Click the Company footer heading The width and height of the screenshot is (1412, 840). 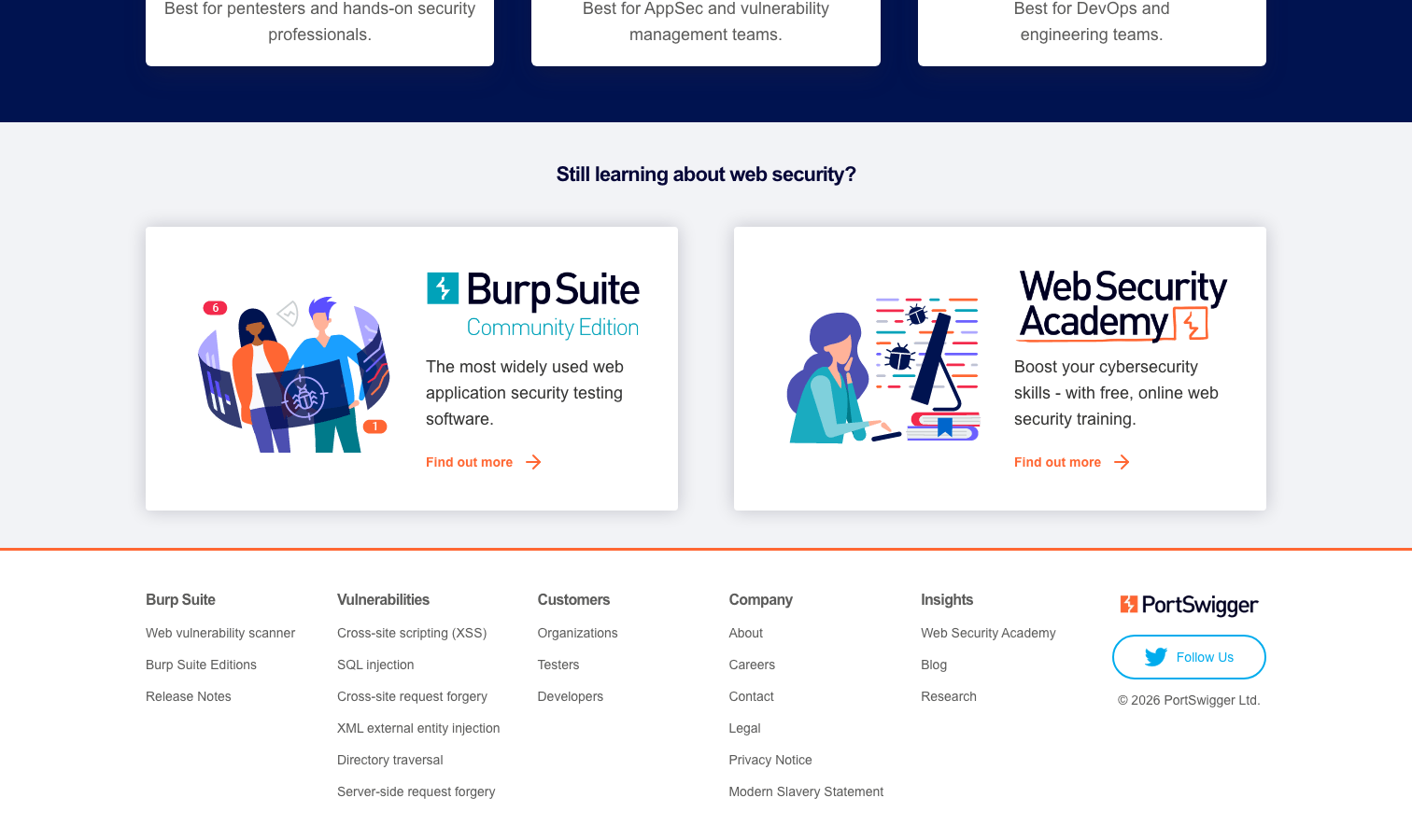pos(761,600)
